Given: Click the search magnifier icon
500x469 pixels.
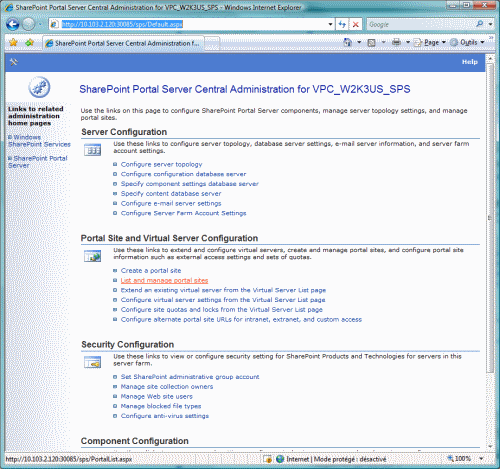Looking at the screenshot, I should [480, 24].
